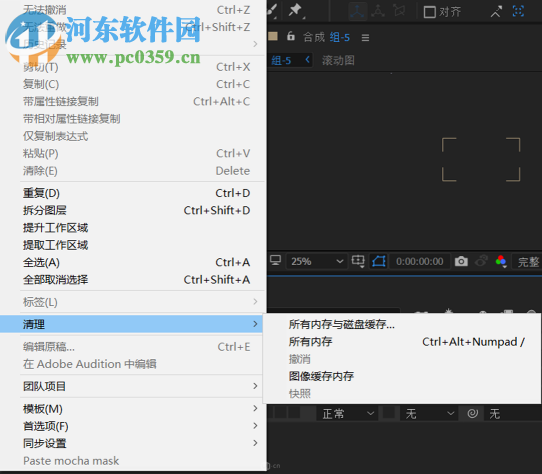Click the 无法撤消 menu entry
The width and height of the screenshot is (542, 474).
coord(133,10)
